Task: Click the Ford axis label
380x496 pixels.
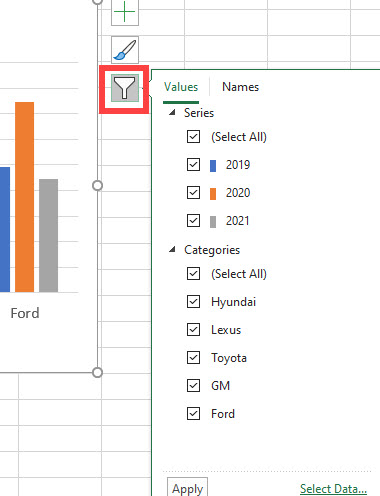Action: [x=25, y=313]
